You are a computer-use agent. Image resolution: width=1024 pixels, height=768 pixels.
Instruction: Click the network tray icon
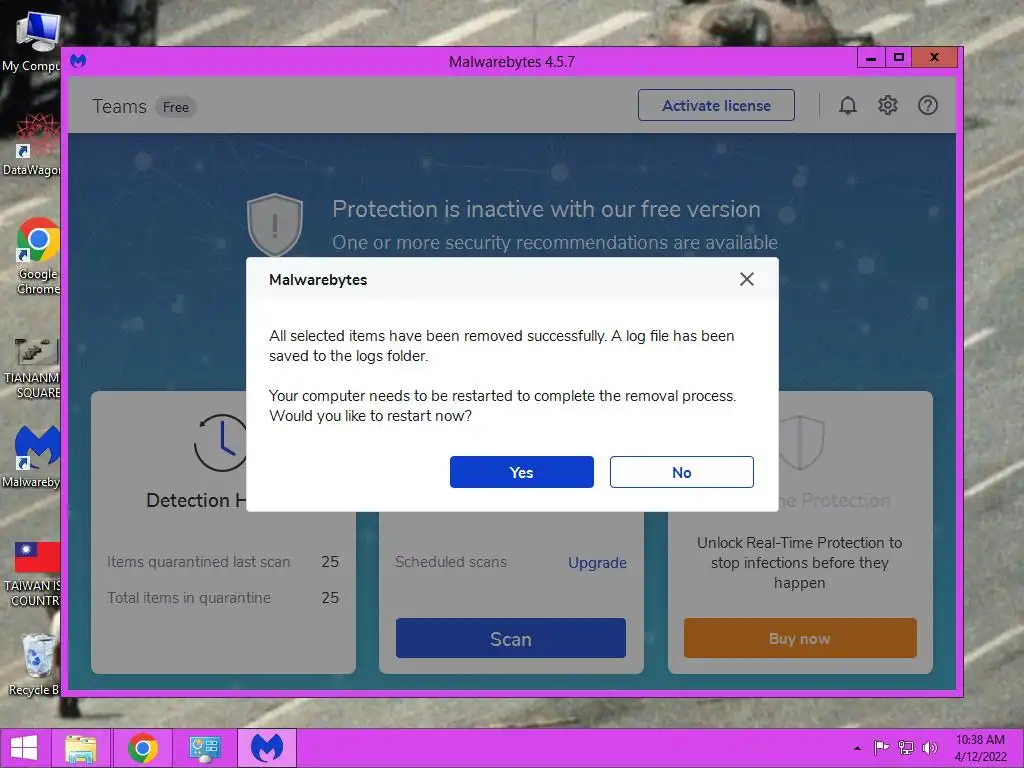click(906, 748)
